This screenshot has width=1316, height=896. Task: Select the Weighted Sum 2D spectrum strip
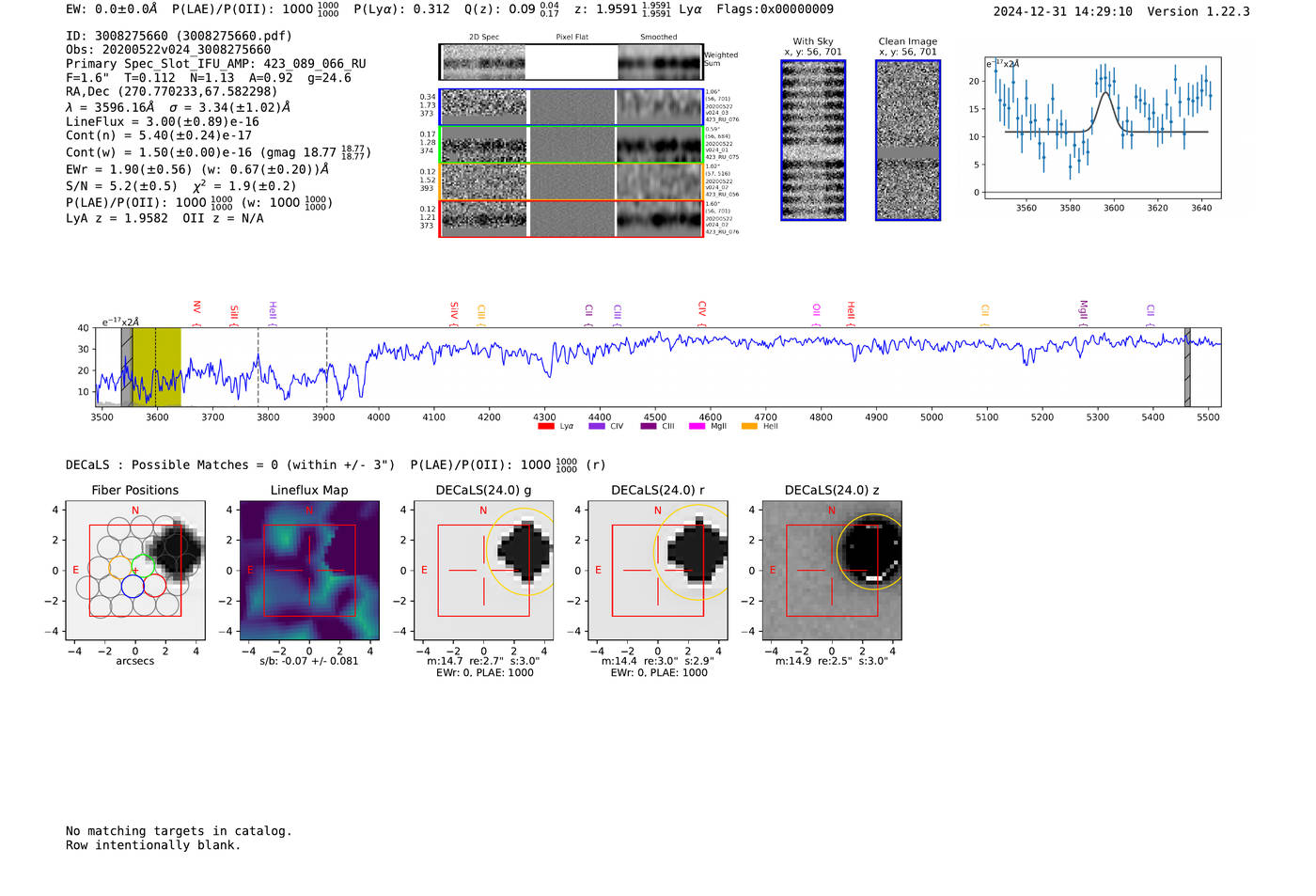[x=571, y=62]
